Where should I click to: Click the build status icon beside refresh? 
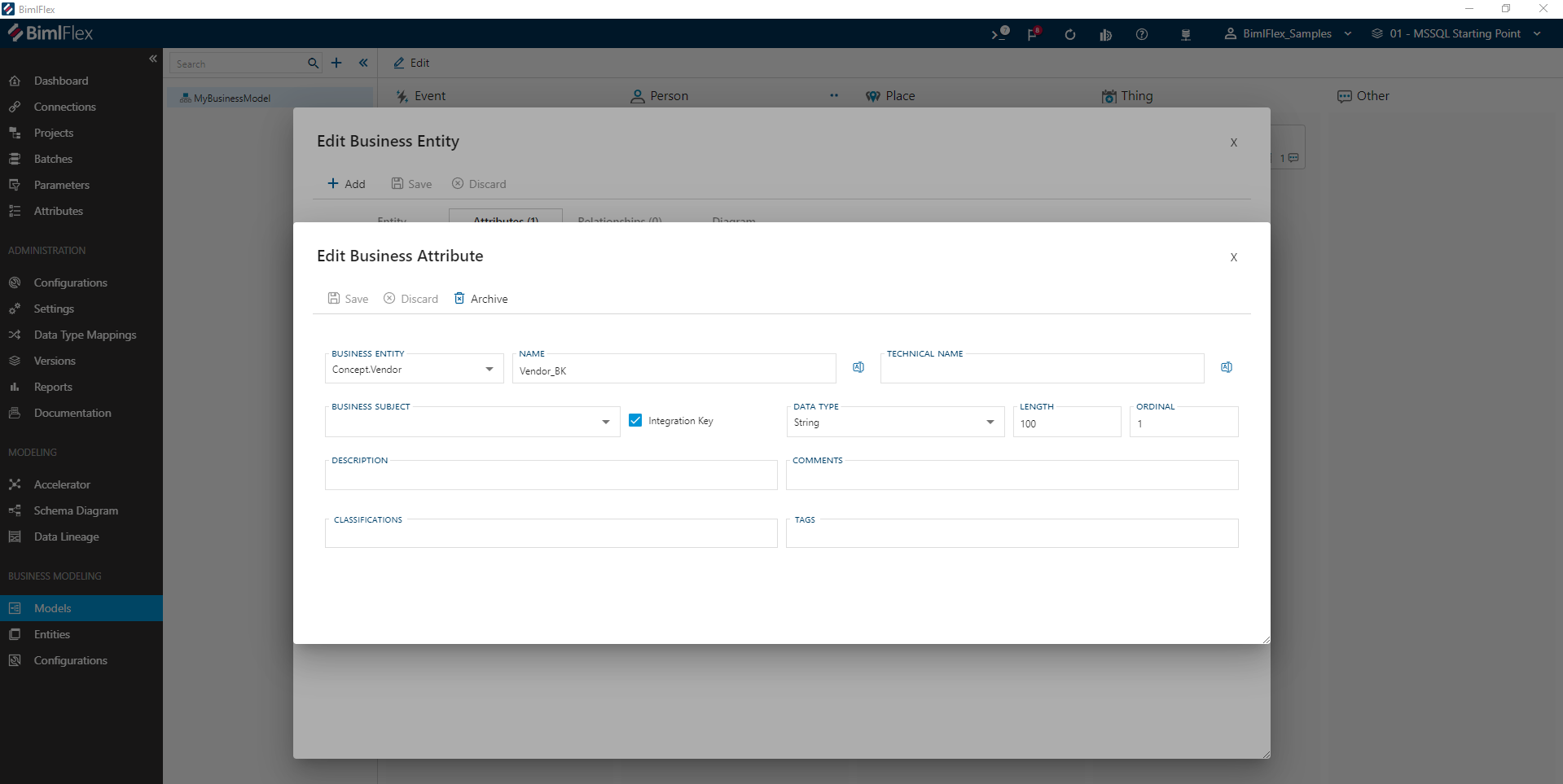[1105, 34]
